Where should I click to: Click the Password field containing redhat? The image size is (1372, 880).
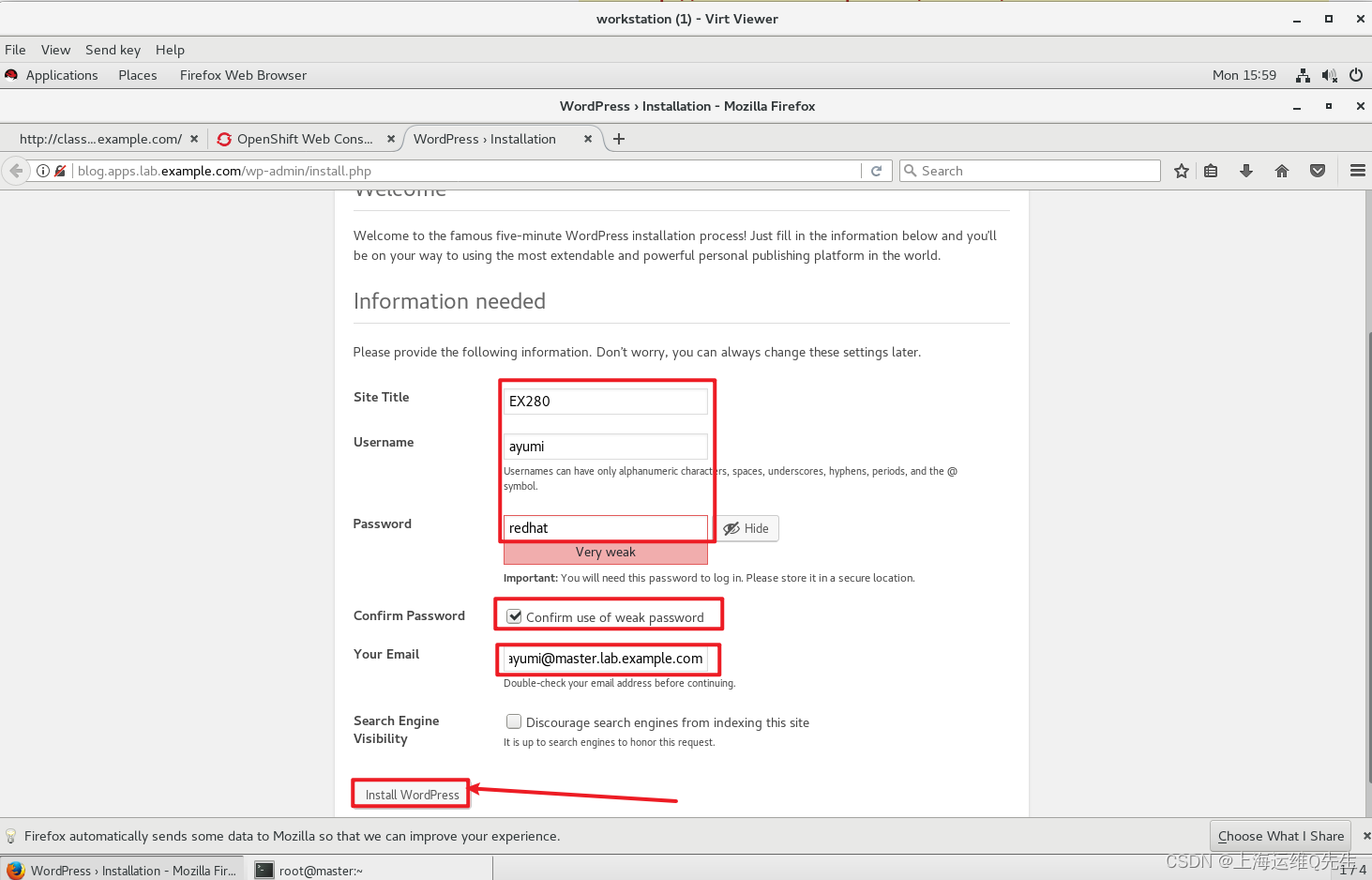[x=606, y=528]
